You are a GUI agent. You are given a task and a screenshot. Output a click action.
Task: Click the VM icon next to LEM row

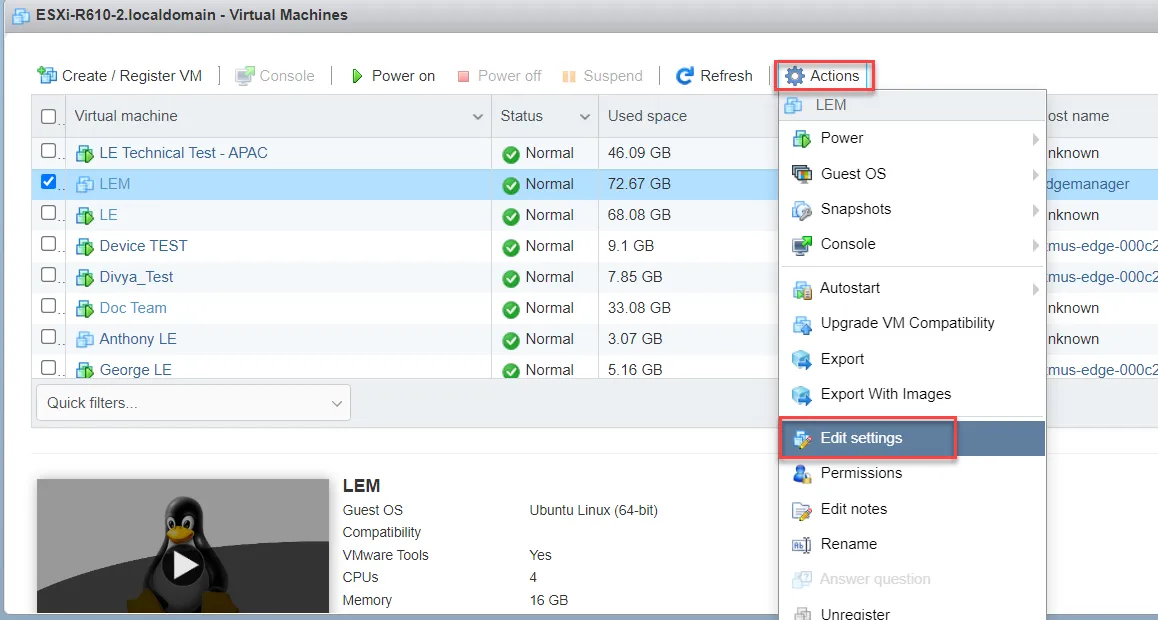pos(85,185)
